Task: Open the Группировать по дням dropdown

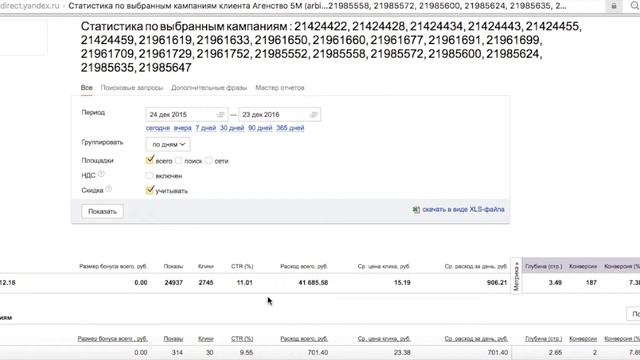Action: click(x=168, y=144)
